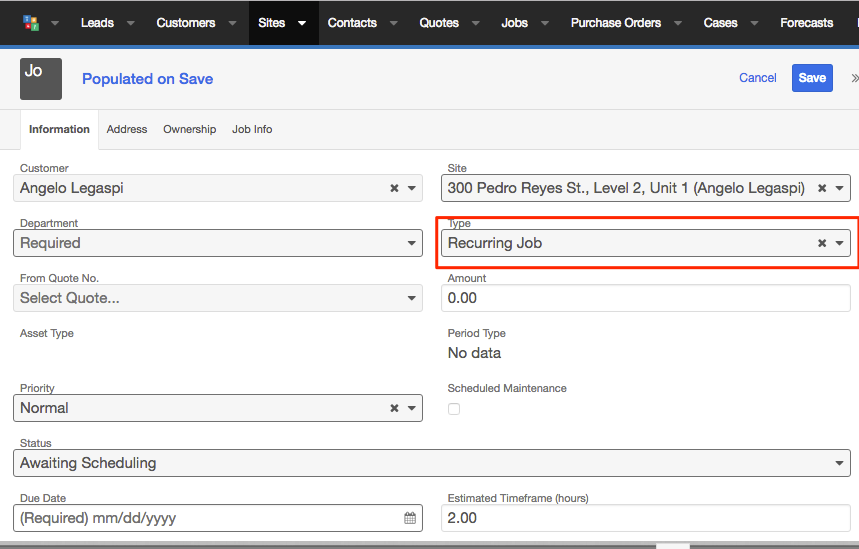Expand the Sites dropdown arrow
The image size is (859, 549).
point(302,23)
